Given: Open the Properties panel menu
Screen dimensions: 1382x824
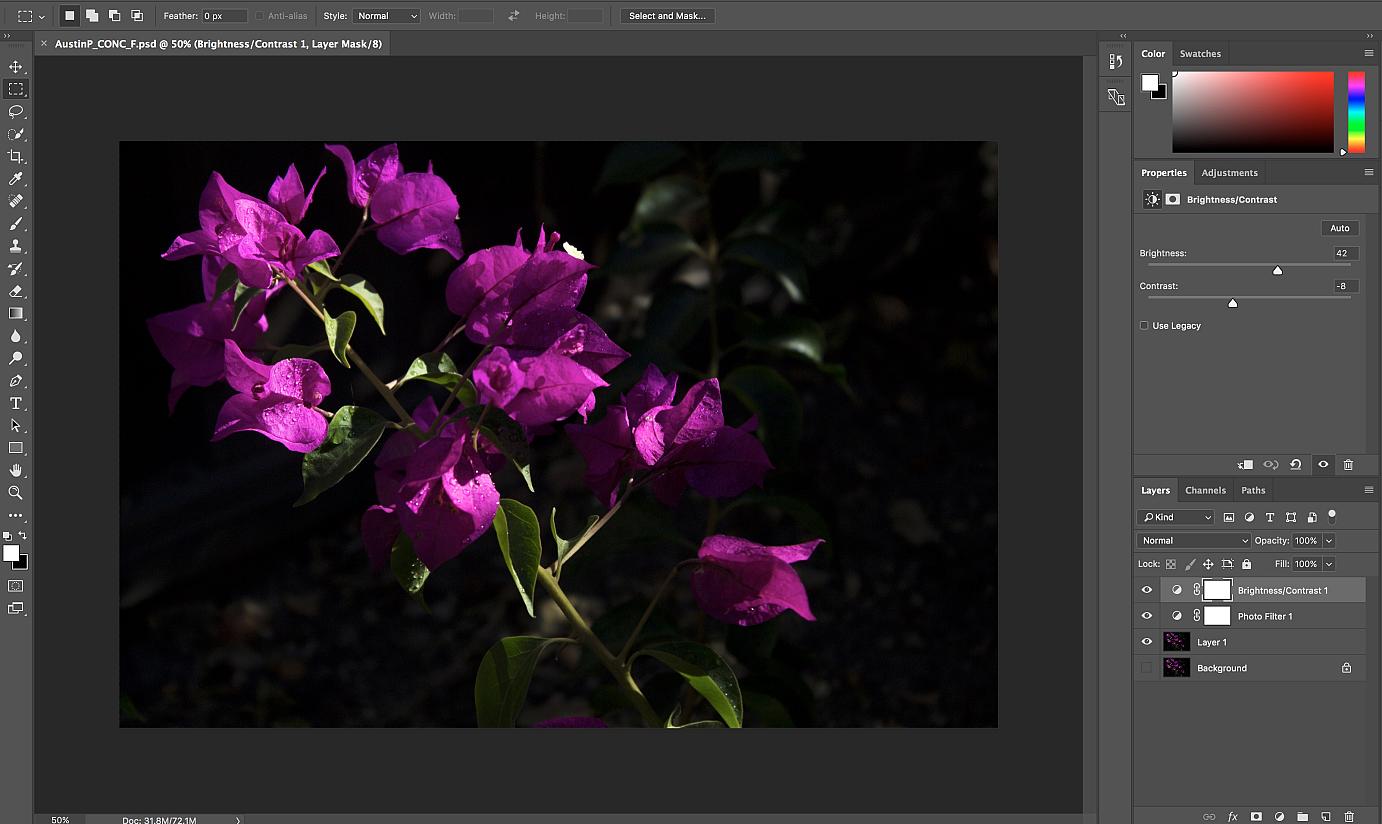Looking at the screenshot, I should 1369,172.
